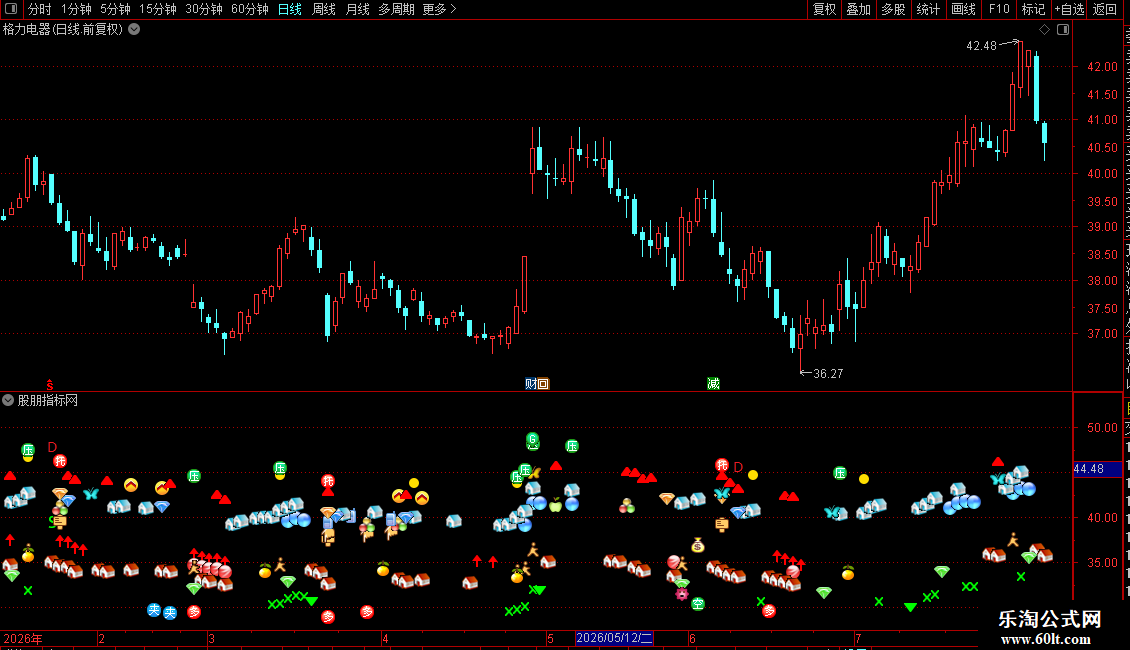Image resolution: width=1130 pixels, height=650 pixels.
Task: Click the 2026年 label on time axis
Action: pos(23,638)
